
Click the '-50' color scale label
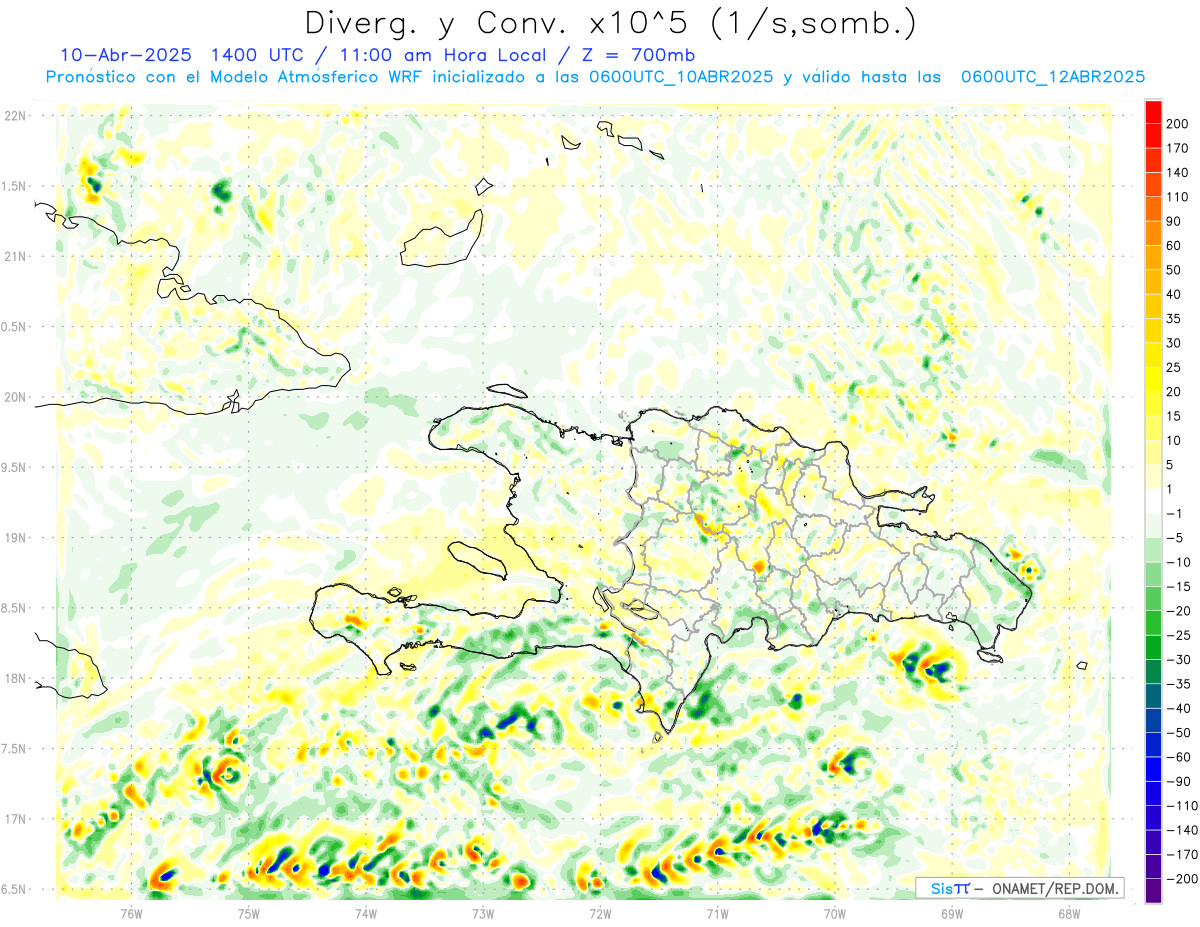point(1179,732)
